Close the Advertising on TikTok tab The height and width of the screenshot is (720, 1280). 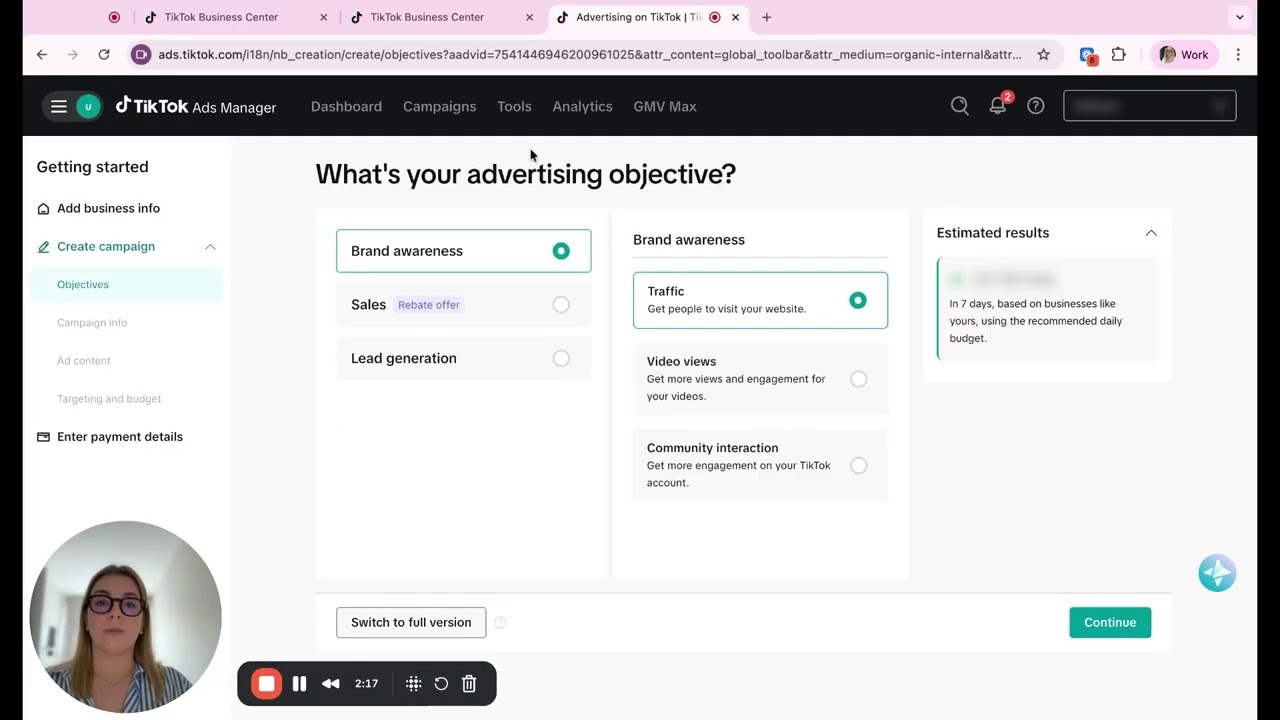point(736,17)
